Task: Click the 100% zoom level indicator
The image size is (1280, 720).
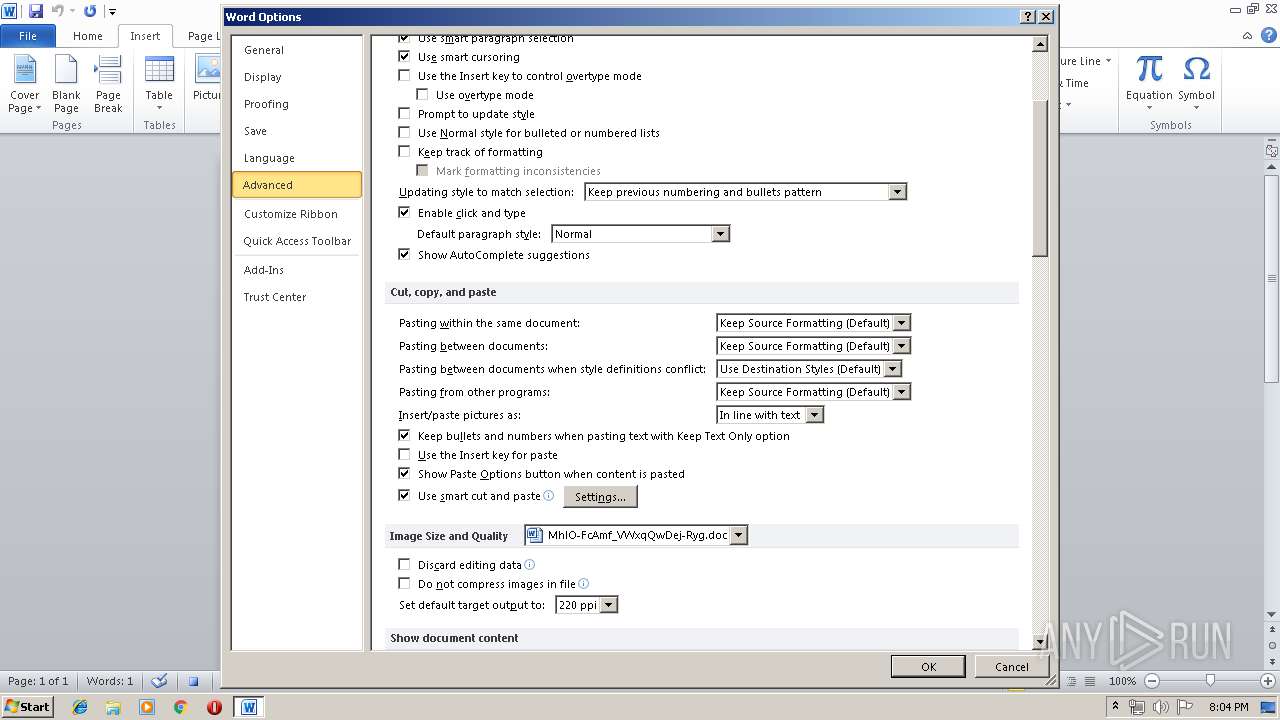Action: click(1123, 681)
